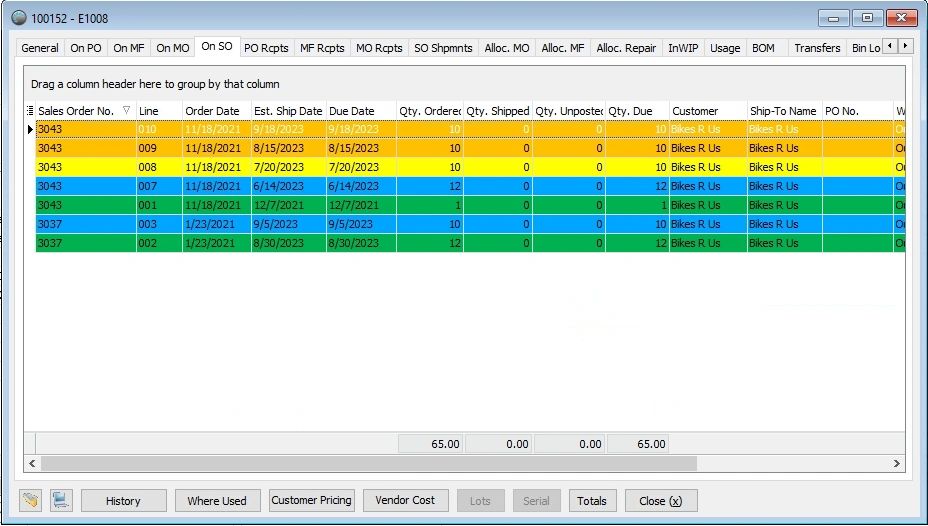
Task: Click the computer icon beside History button
Action: click(x=61, y=500)
